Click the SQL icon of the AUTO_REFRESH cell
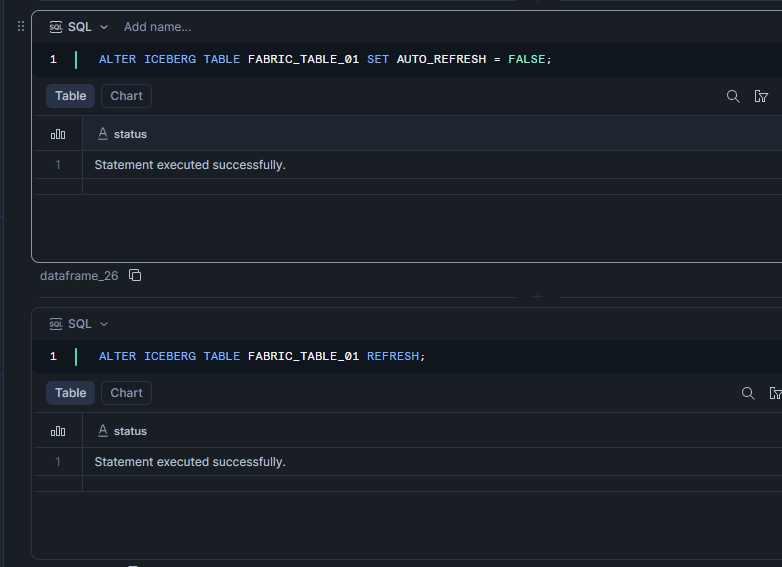Image resolution: width=782 pixels, height=567 pixels. coord(56,27)
